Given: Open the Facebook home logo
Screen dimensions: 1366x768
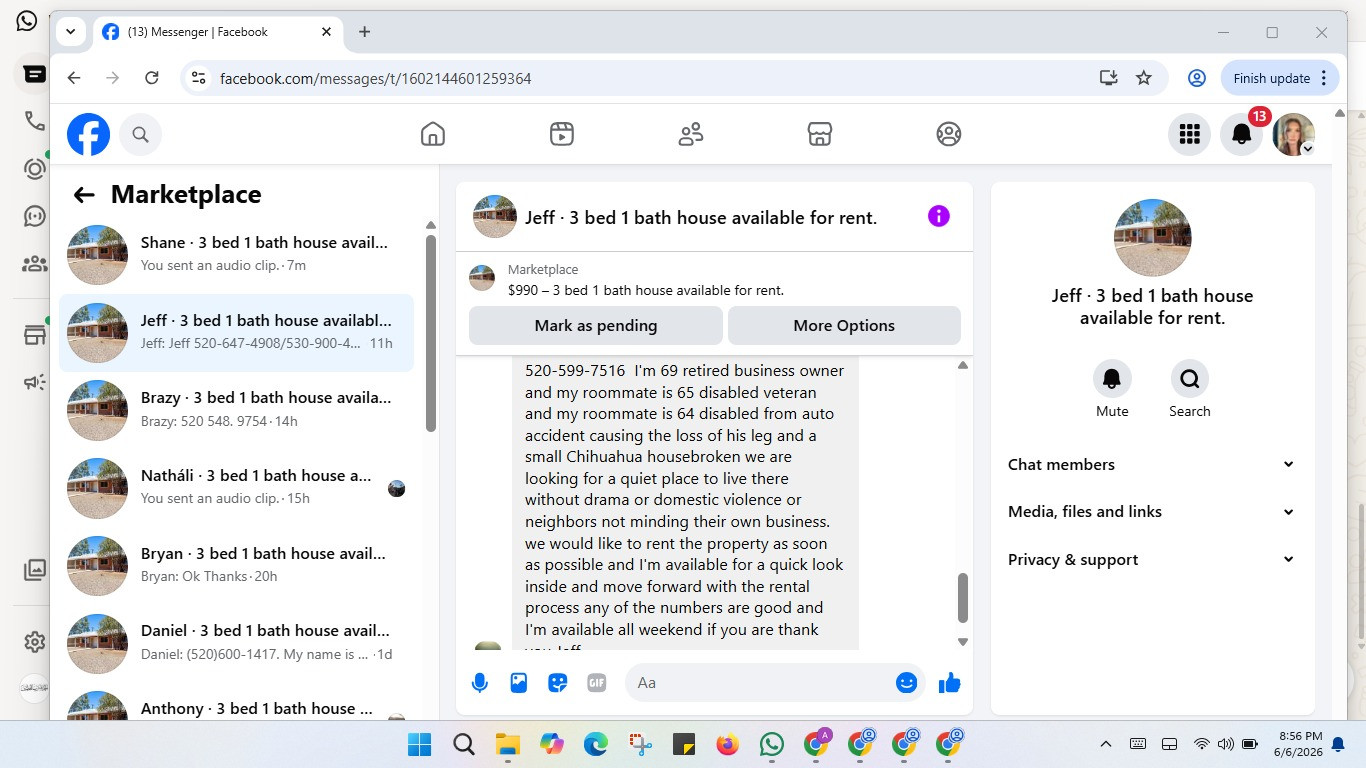Looking at the screenshot, I should tap(88, 134).
